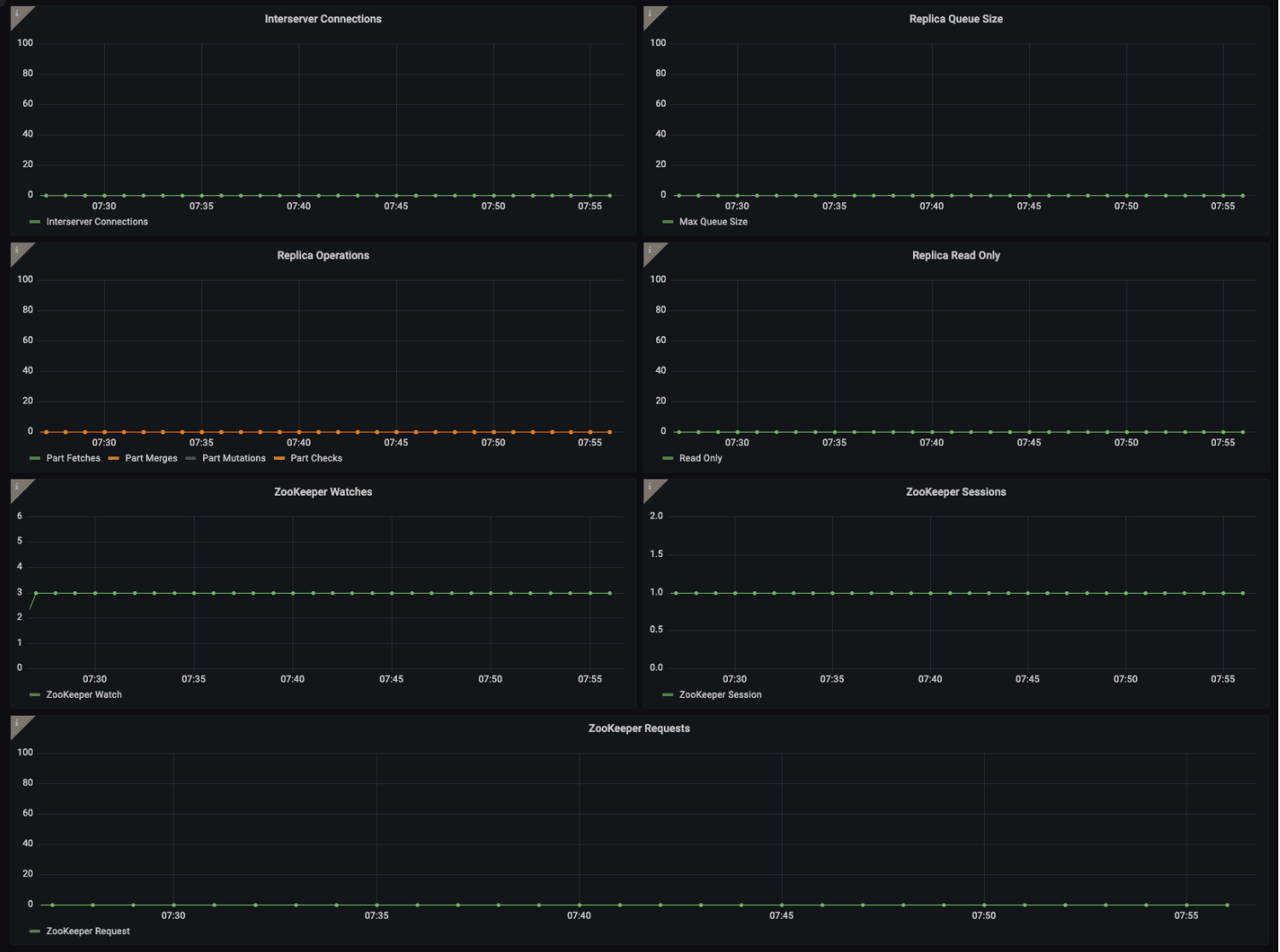Click the info icon on ZooKeeper Requests panel
Screen dimensions: 1280x952
click(x=15, y=721)
